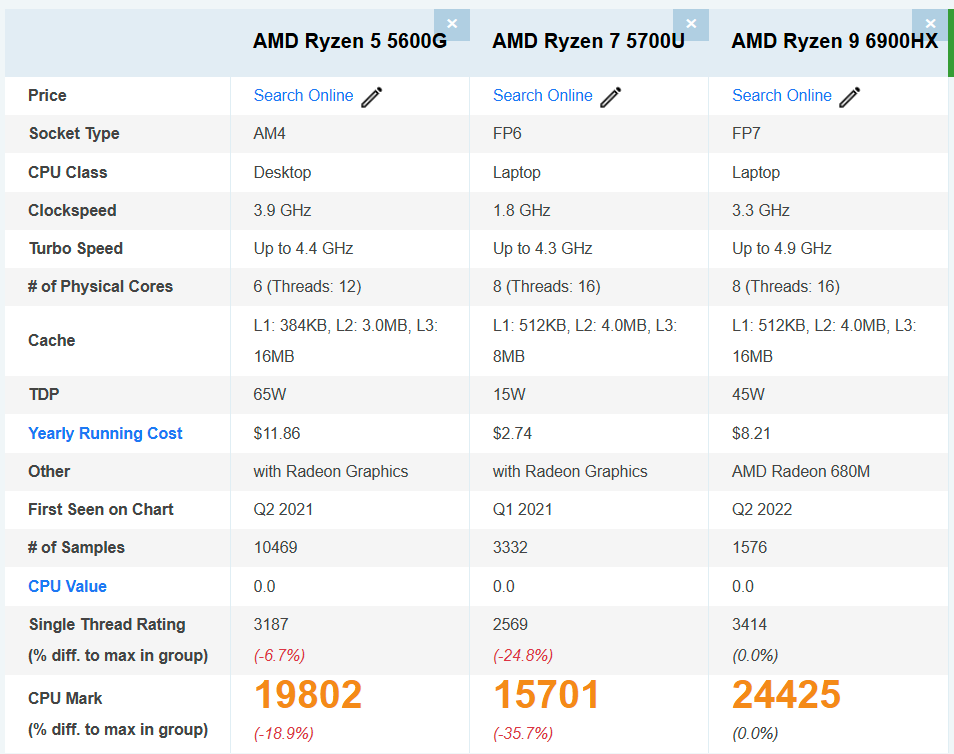This screenshot has width=954, height=754.
Task: Remove AMD Ryzen 7 5700U from comparison
Action: point(691,24)
